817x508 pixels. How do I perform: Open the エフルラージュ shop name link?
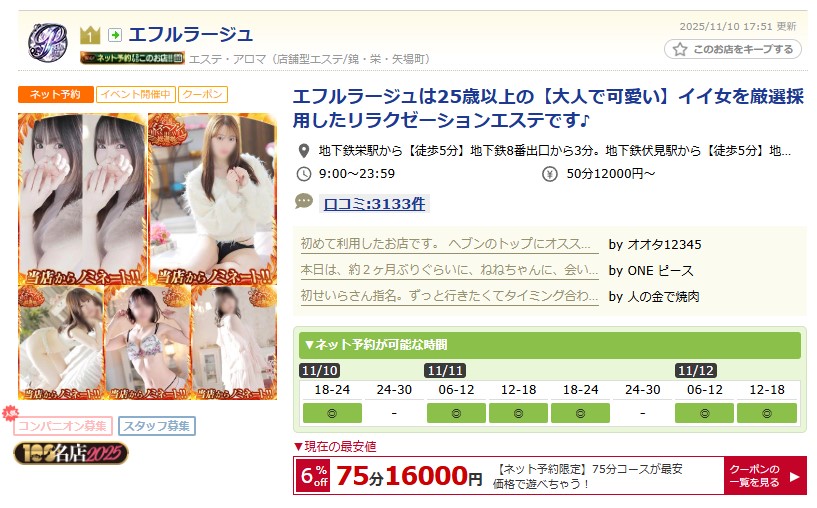190,35
